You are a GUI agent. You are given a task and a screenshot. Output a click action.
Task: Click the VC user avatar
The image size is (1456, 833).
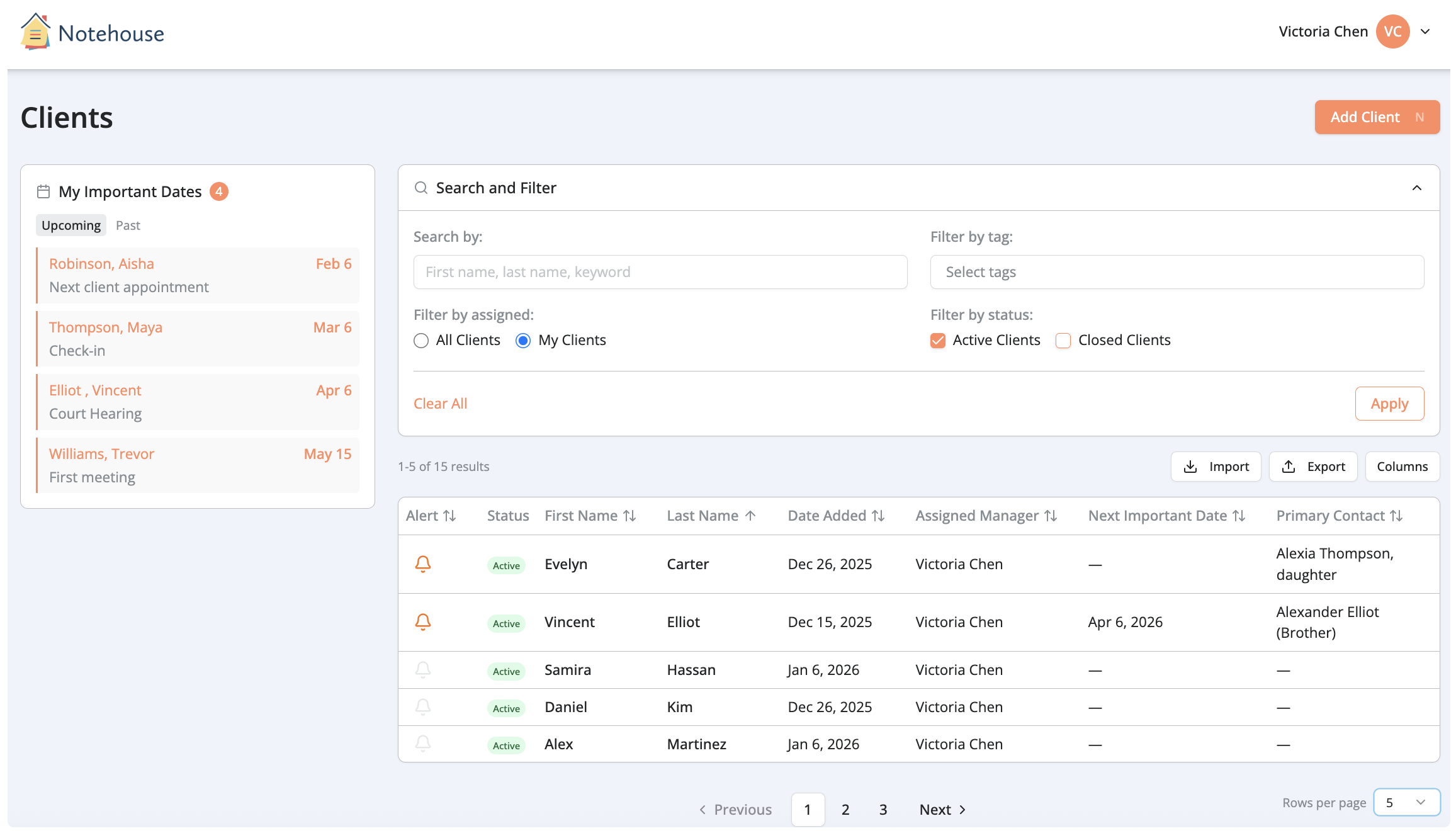click(1392, 31)
